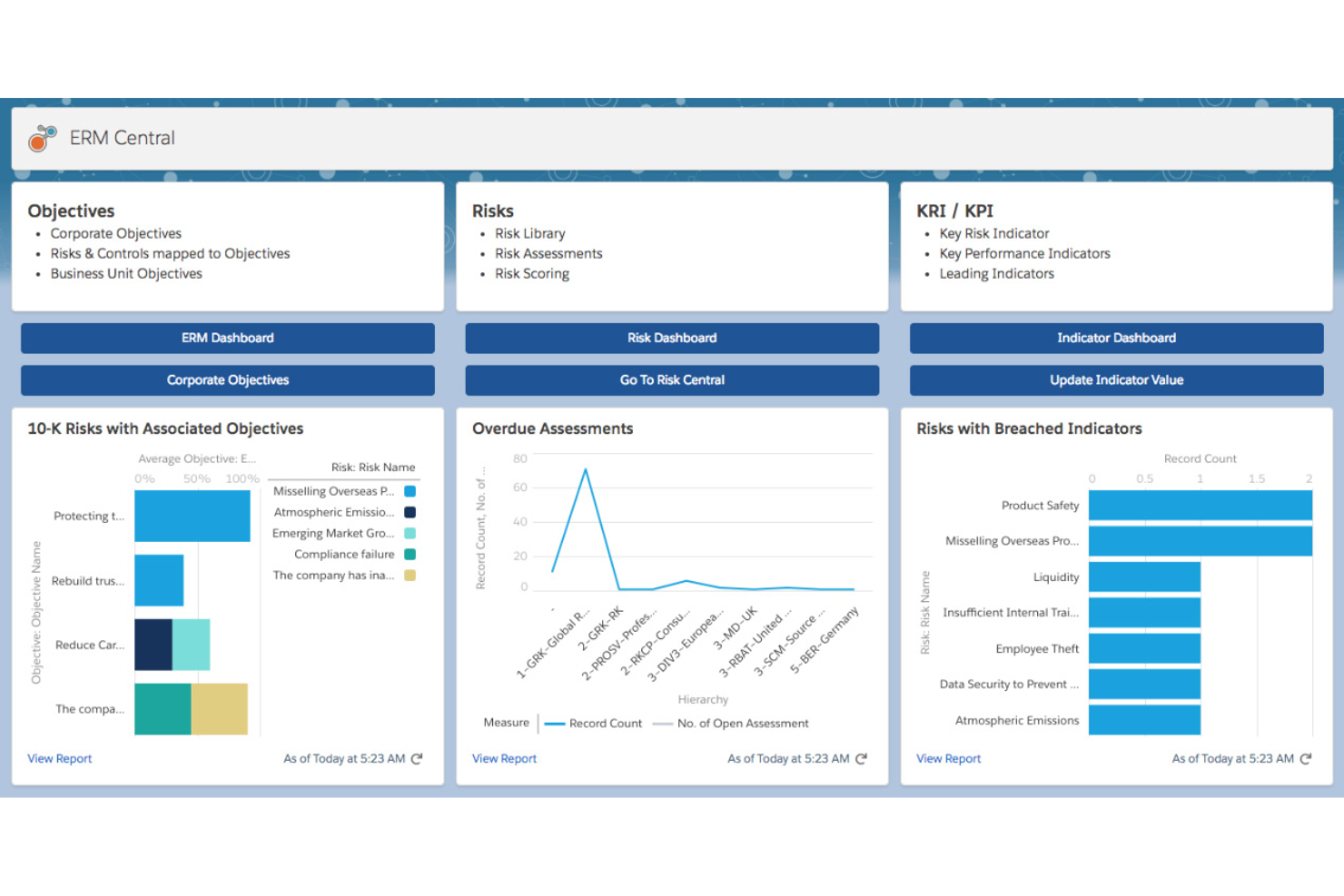The width and height of the screenshot is (1344, 896).
Task: View Report for Overdue Assessments
Action: (x=504, y=758)
